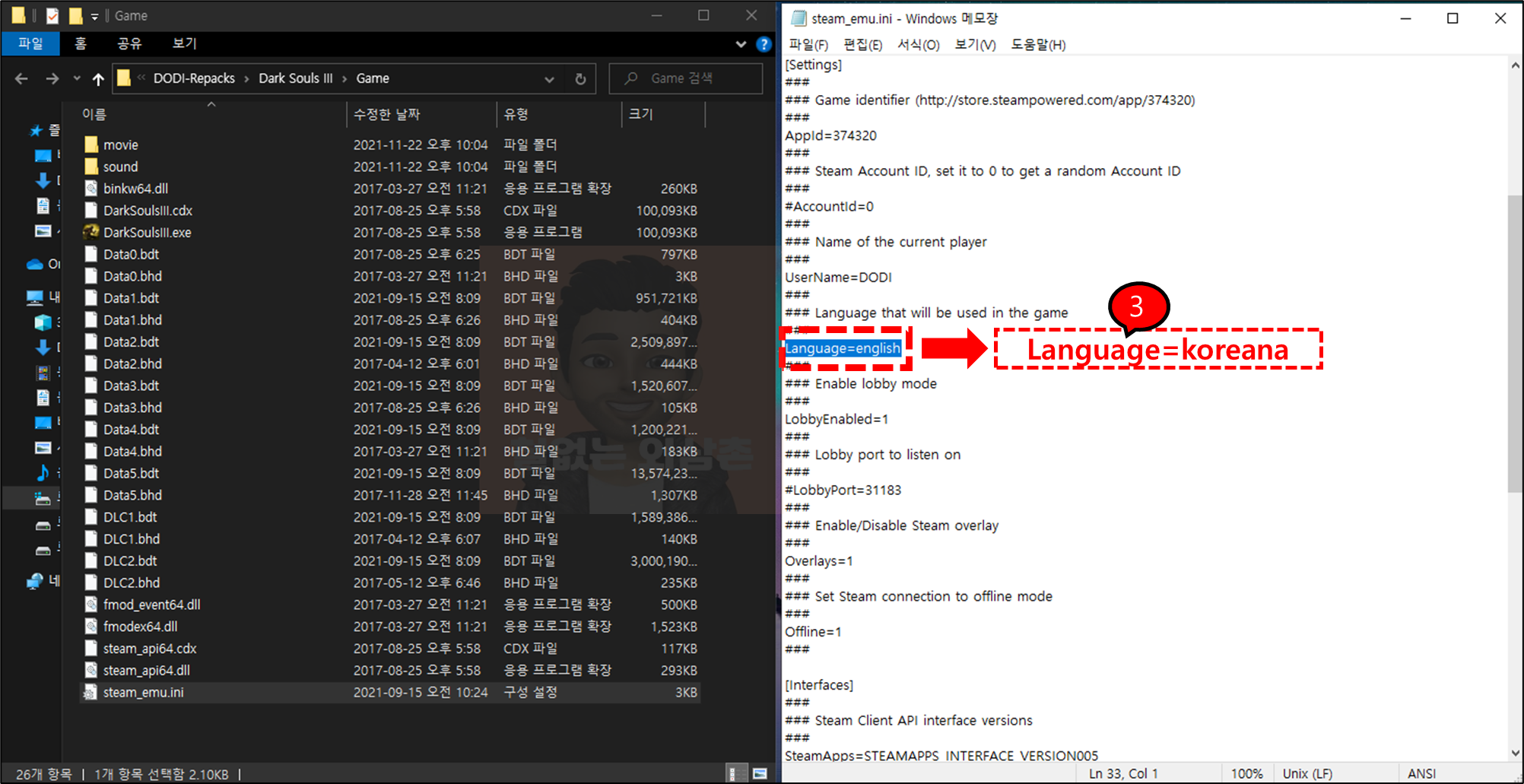The height and width of the screenshot is (784, 1524).
Task: Refresh the Game folder view
Action: click(580, 78)
